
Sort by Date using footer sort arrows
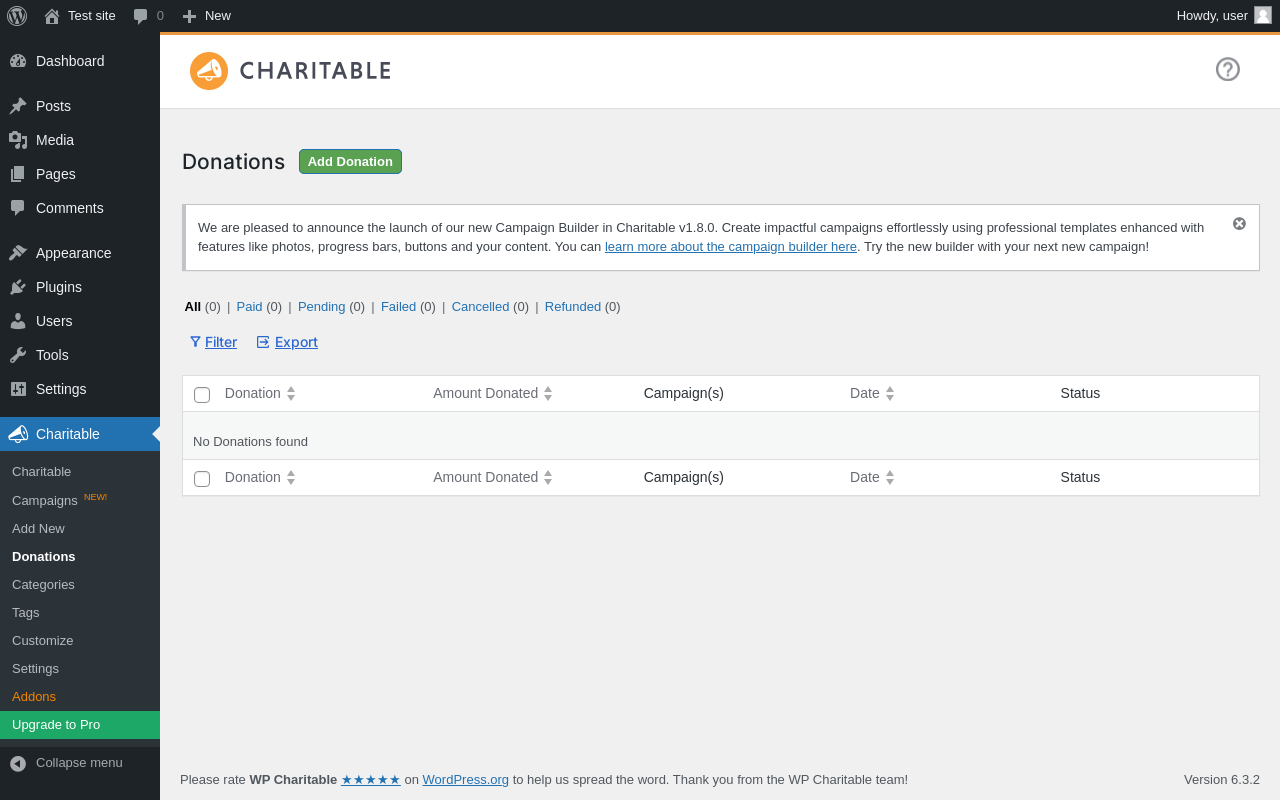[x=890, y=477]
